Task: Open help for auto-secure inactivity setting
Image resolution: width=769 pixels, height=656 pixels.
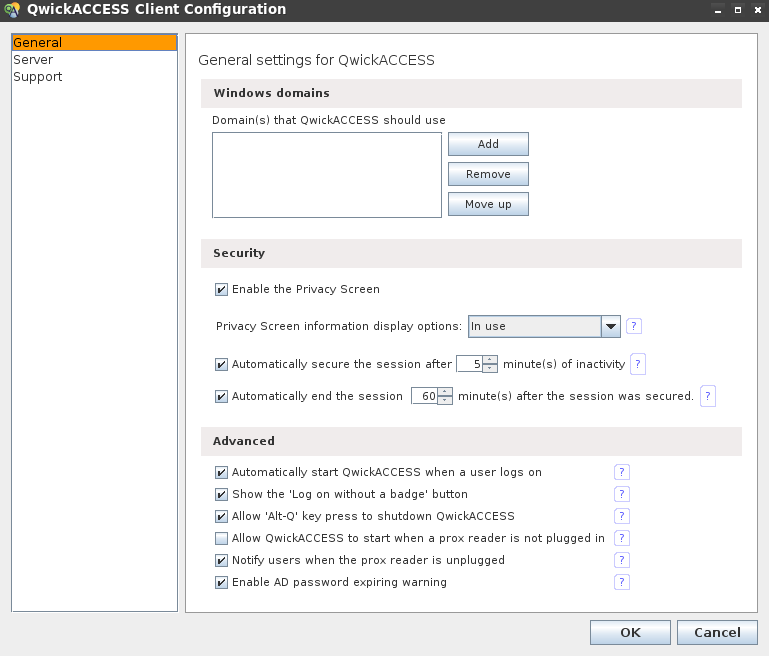Action: click(x=638, y=364)
